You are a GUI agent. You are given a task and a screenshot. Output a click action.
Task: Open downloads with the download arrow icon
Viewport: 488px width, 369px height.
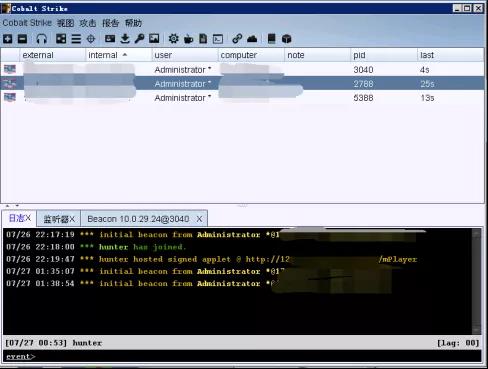pyautogui.click(x=125, y=39)
